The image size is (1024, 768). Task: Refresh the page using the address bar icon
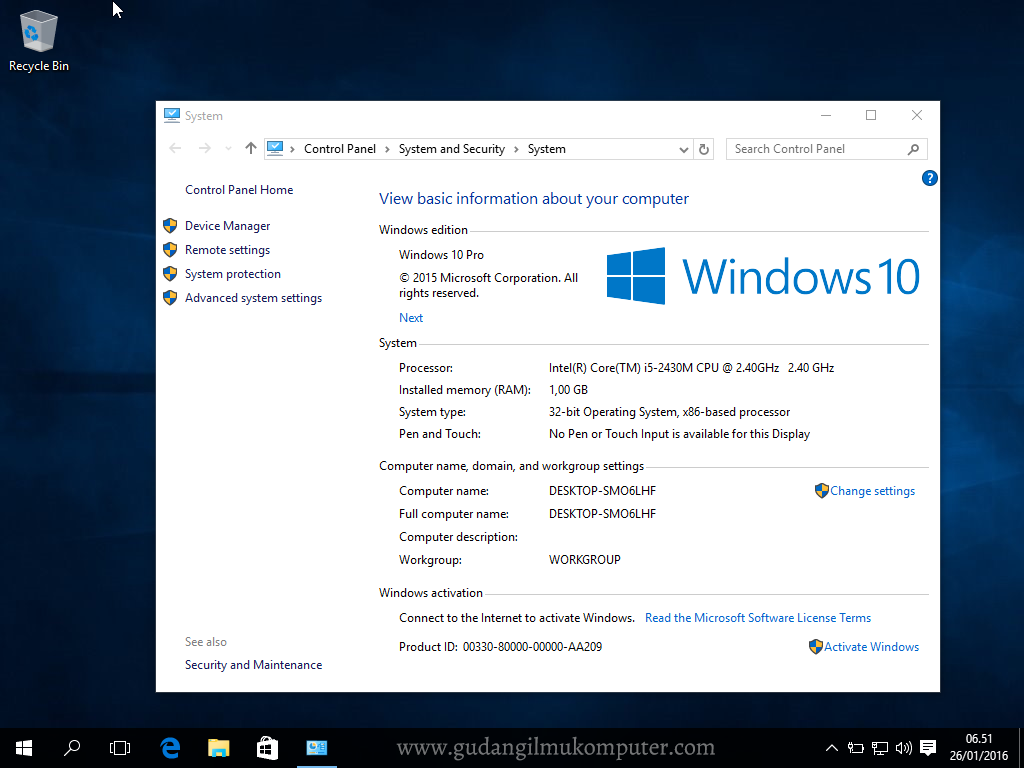pos(703,148)
